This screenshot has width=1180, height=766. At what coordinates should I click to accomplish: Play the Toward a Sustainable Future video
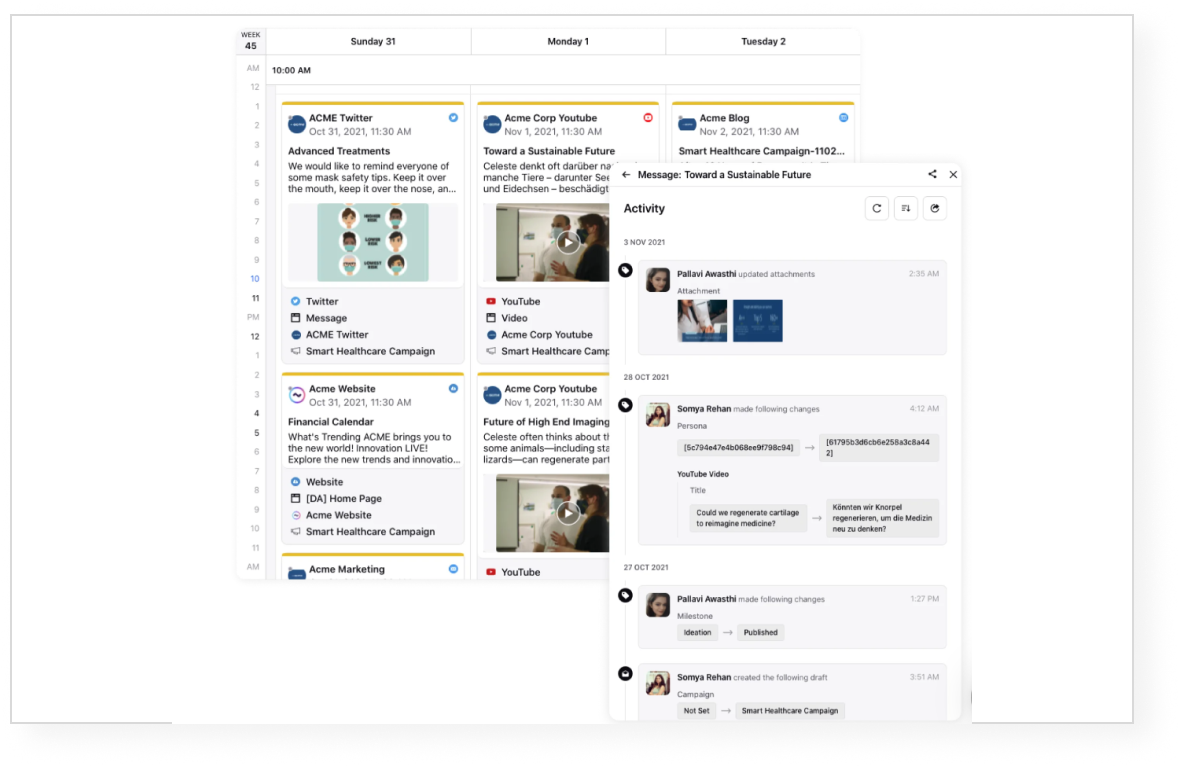[x=568, y=242]
